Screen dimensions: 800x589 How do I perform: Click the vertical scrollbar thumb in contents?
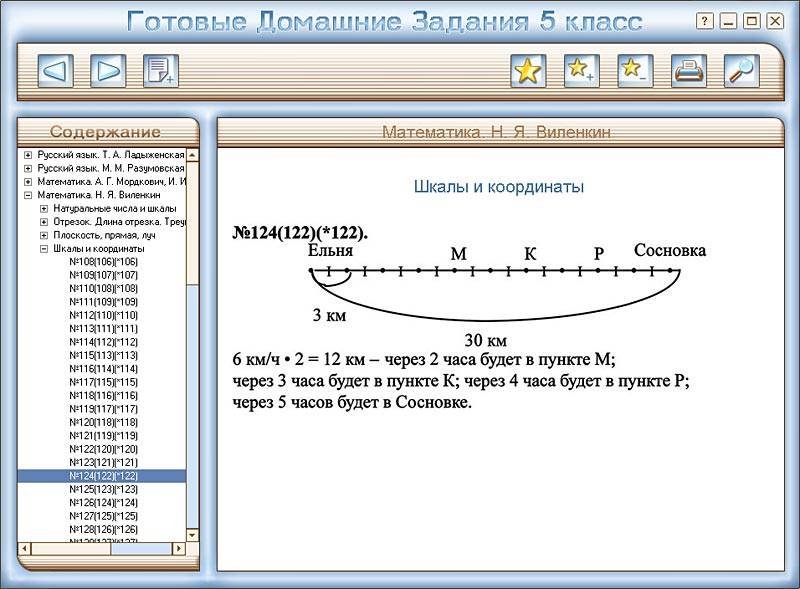tap(192, 222)
